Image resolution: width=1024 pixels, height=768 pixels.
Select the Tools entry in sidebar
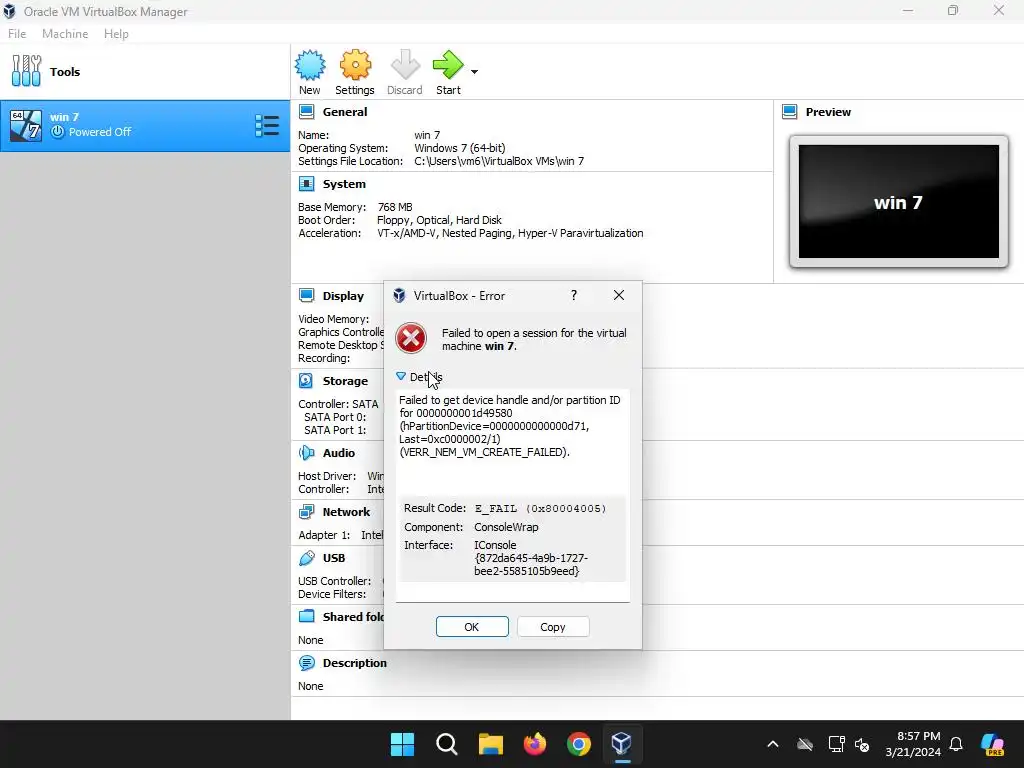145,72
